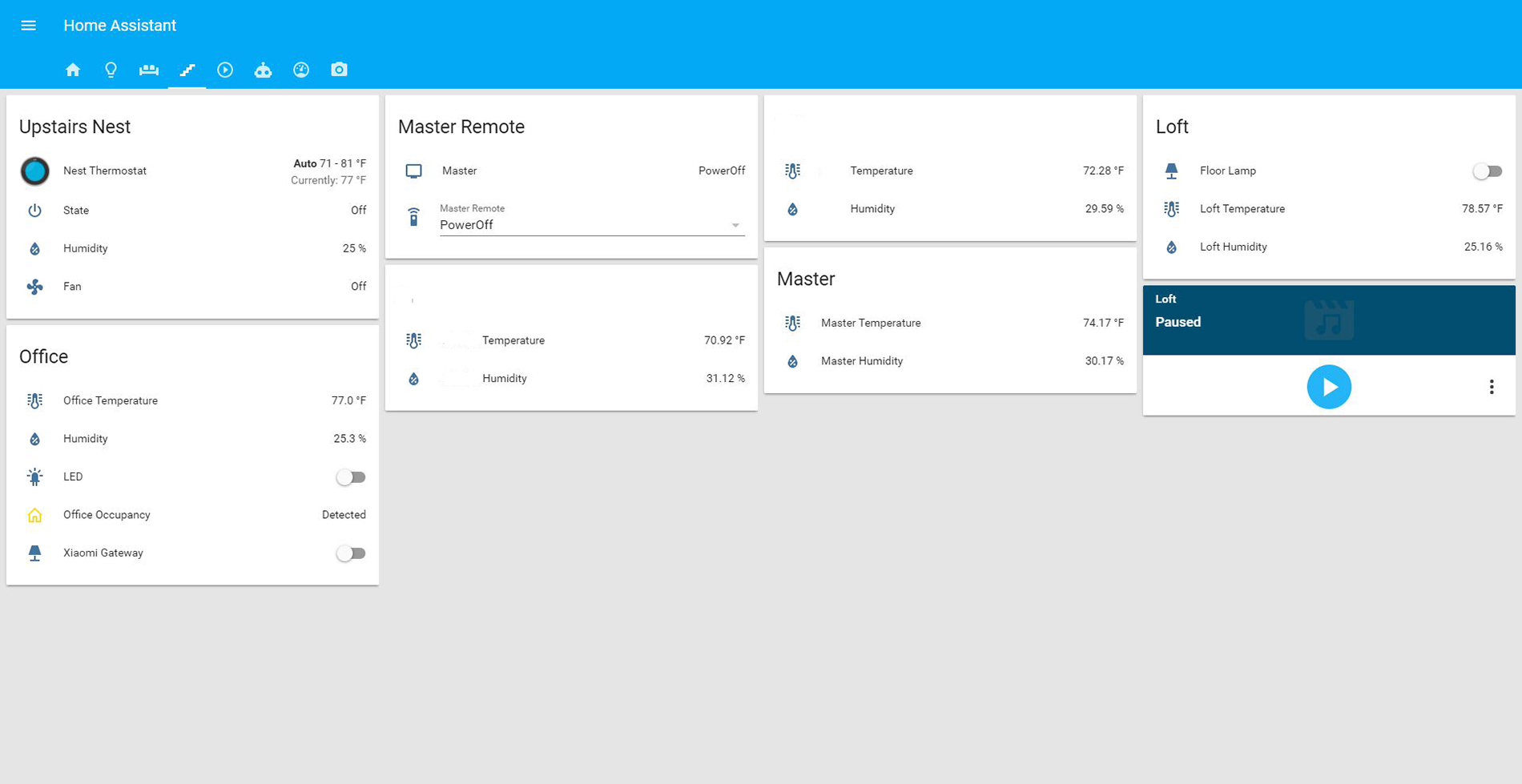Click the Master Remote control icon
1522x784 pixels.
tap(413, 217)
